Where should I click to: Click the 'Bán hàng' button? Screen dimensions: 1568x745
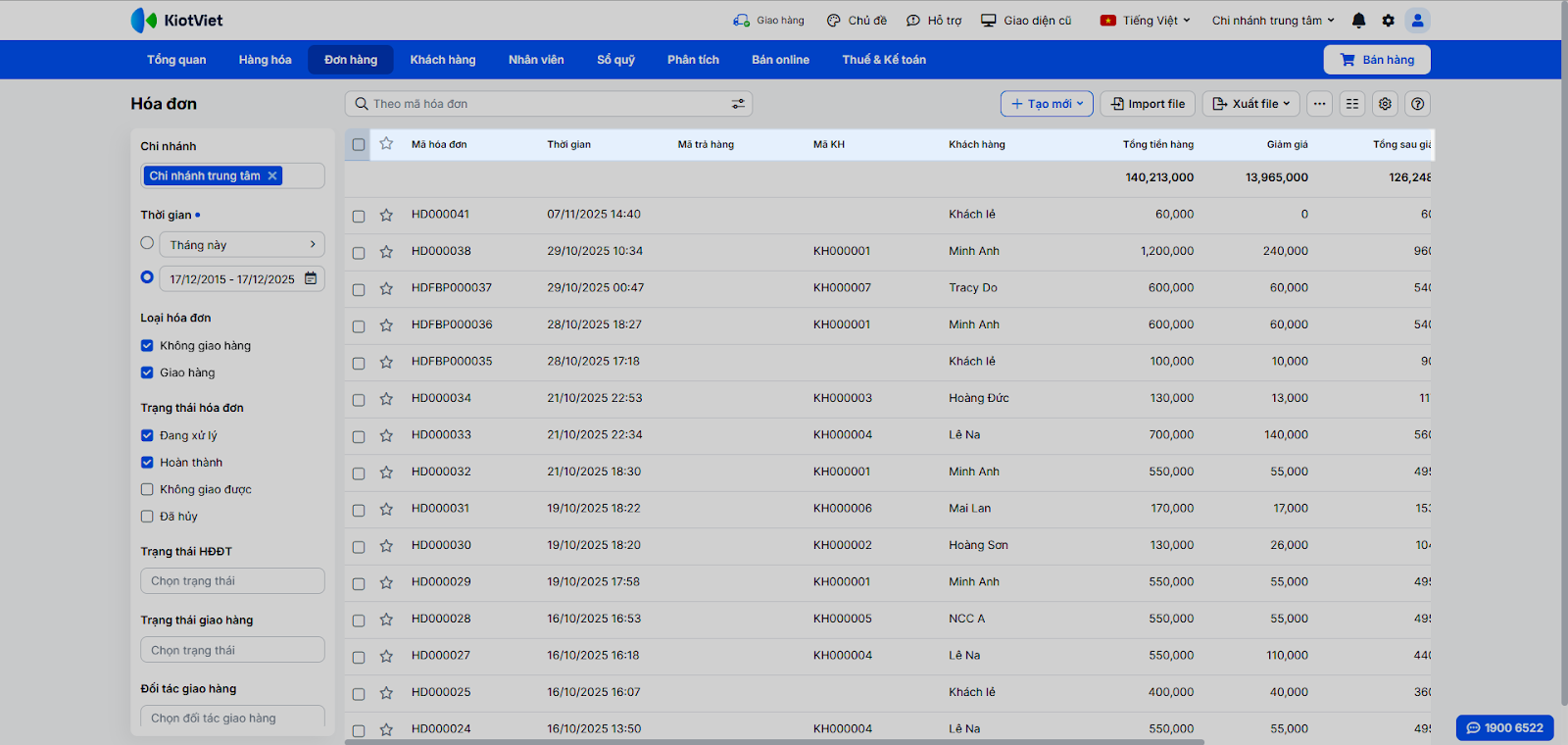1377,60
